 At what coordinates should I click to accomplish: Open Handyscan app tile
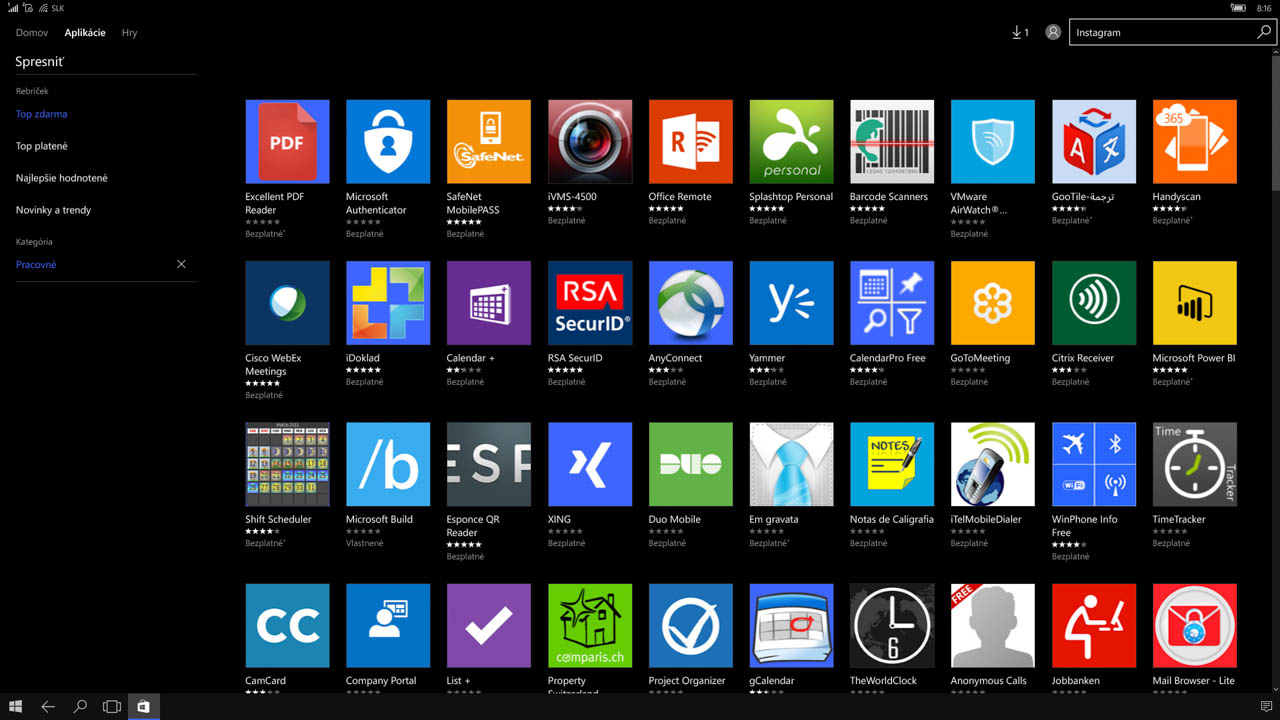[x=1195, y=141]
